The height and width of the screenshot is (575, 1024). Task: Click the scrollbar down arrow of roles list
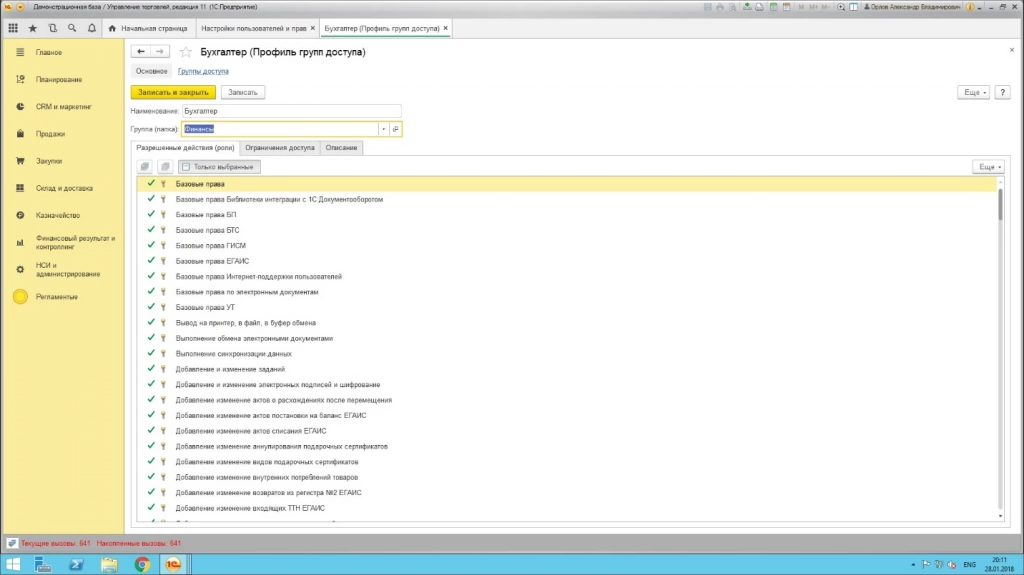point(1000,516)
